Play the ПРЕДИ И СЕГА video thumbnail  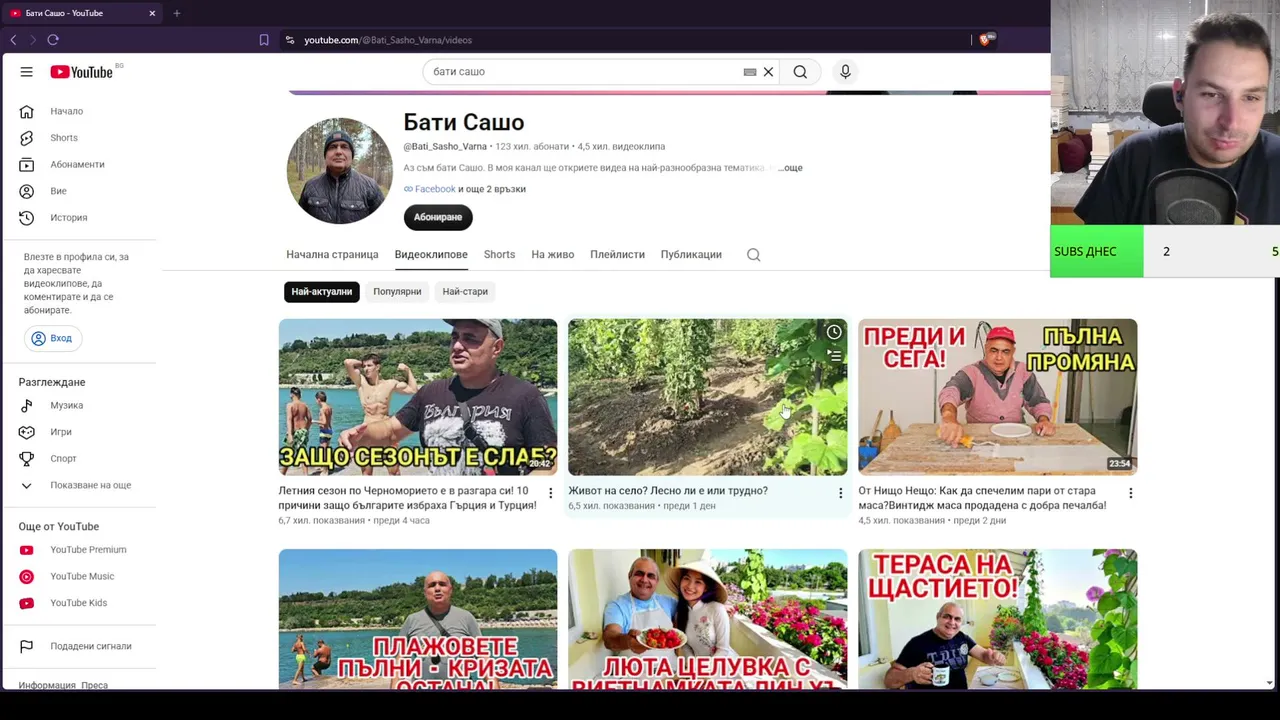[998, 397]
